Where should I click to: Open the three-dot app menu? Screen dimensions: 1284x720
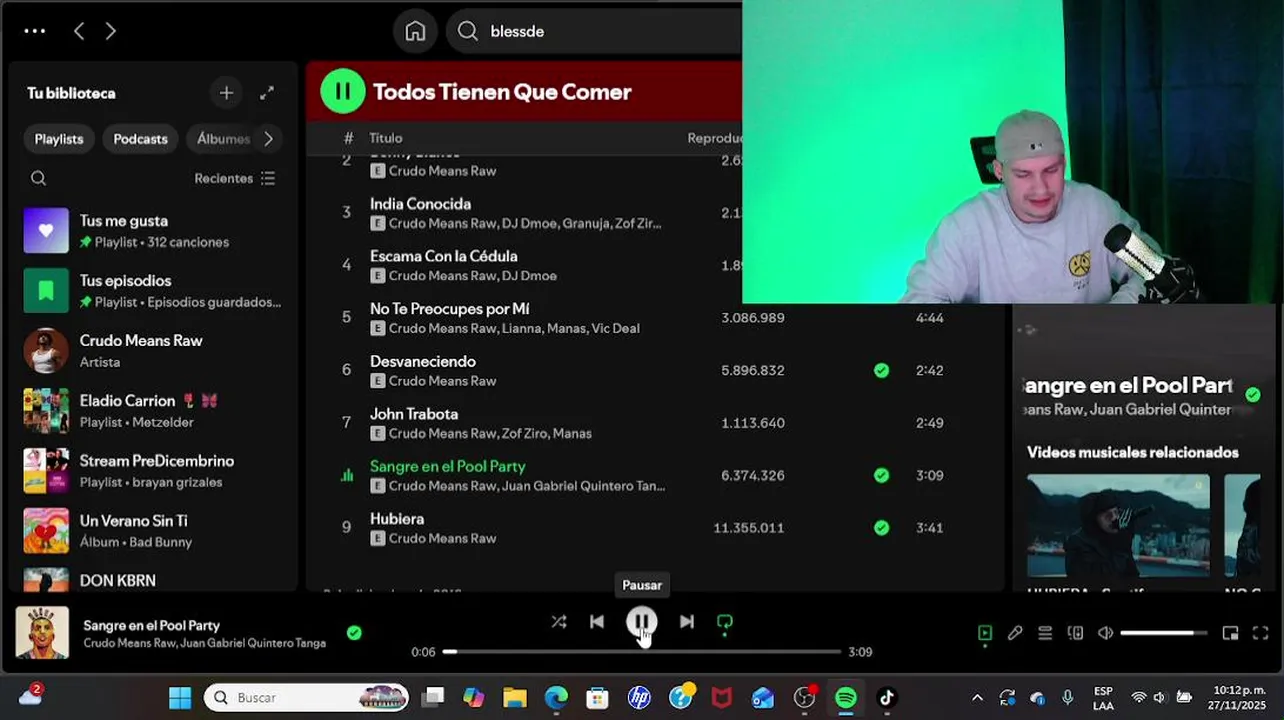click(x=35, y=31)
